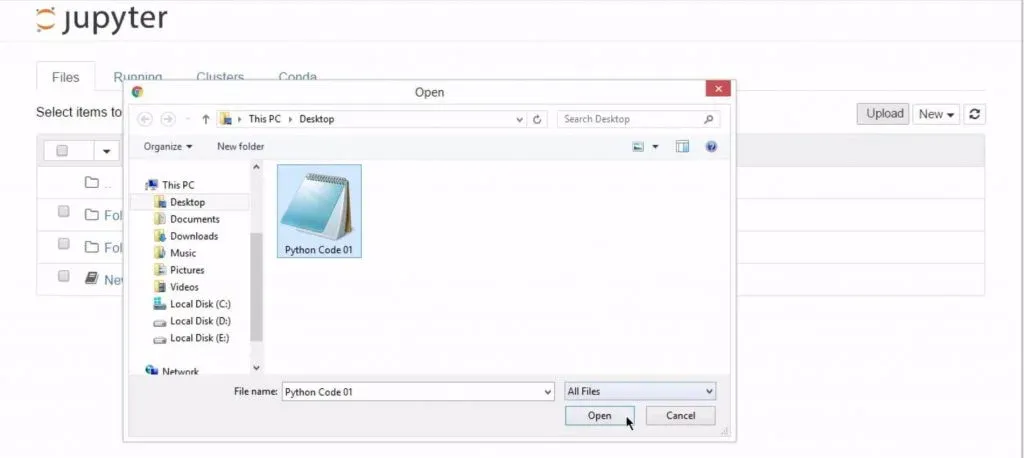Open the Jupyter New dropdown
The height and width of the screenshot is (458, 1024).
tap(936, 114)
